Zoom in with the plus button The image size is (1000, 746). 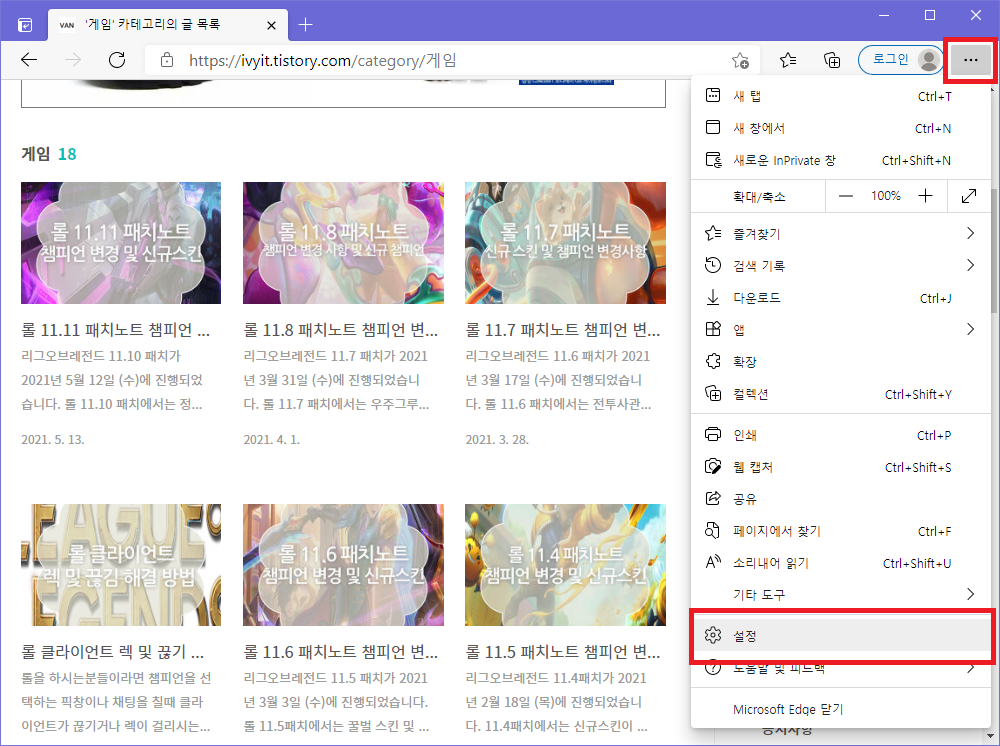point(925,196)
